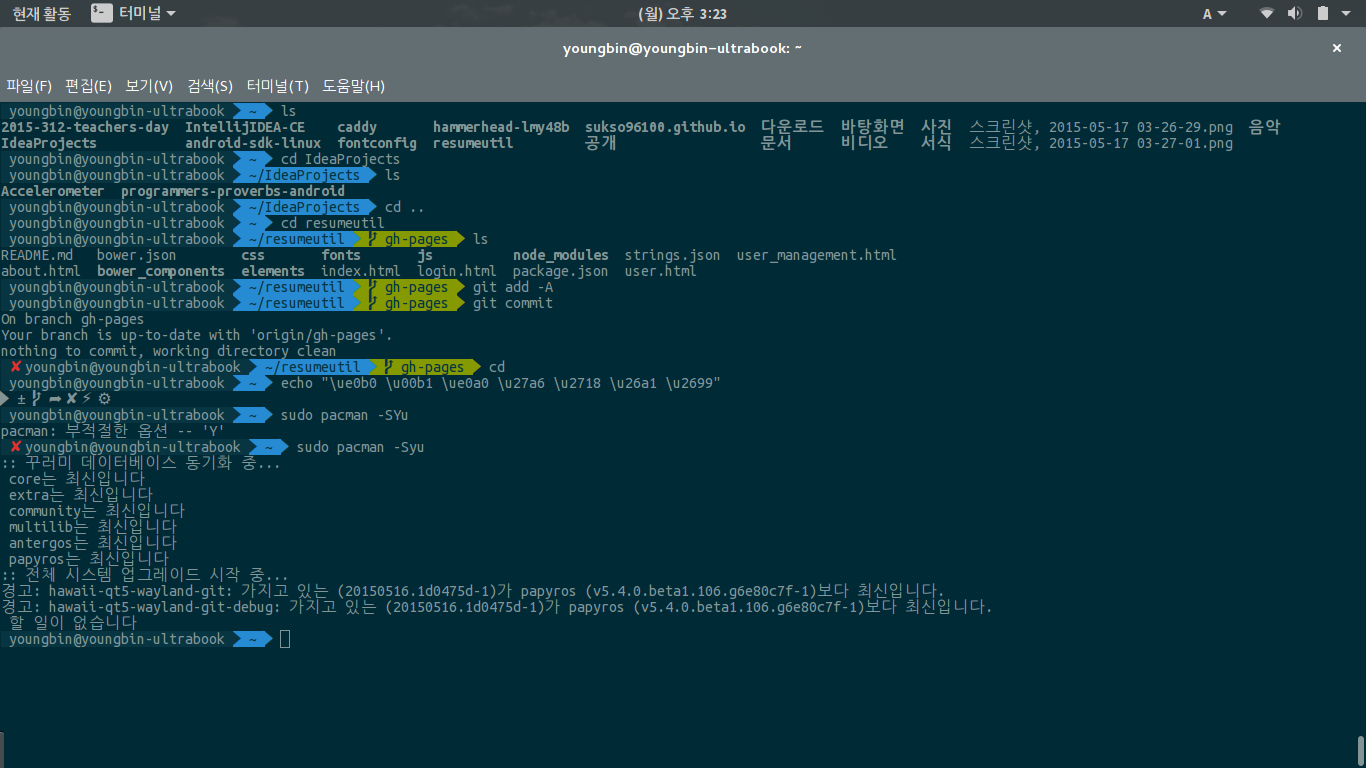Expand the 터미널 application menu arrow
This screenshot has height=768, width=1366.
click(x=171, y=14)
